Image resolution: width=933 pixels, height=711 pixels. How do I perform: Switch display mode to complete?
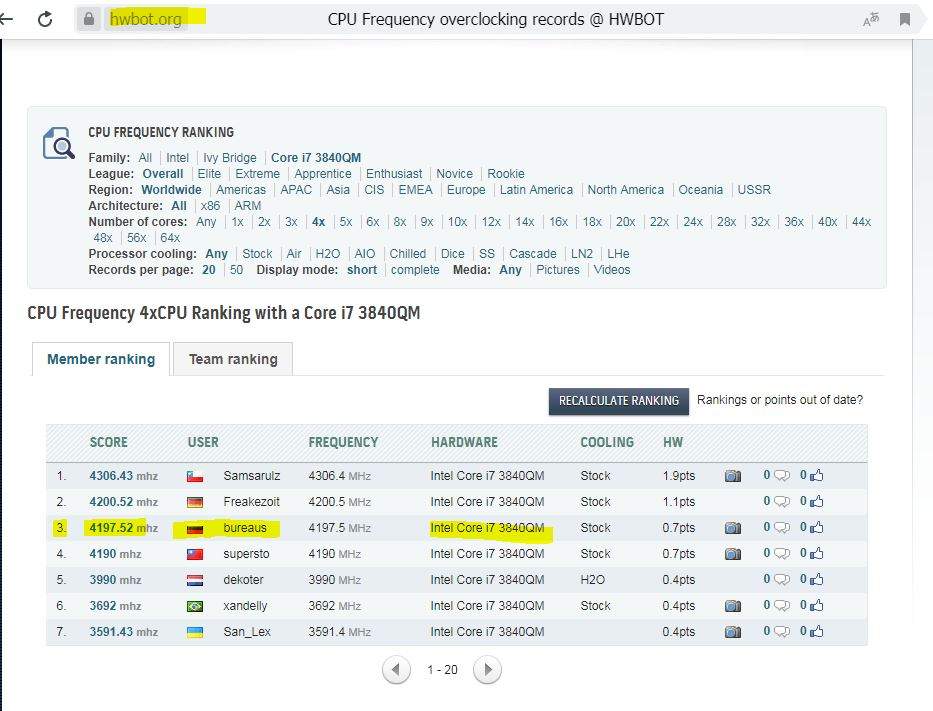[415, 270]
